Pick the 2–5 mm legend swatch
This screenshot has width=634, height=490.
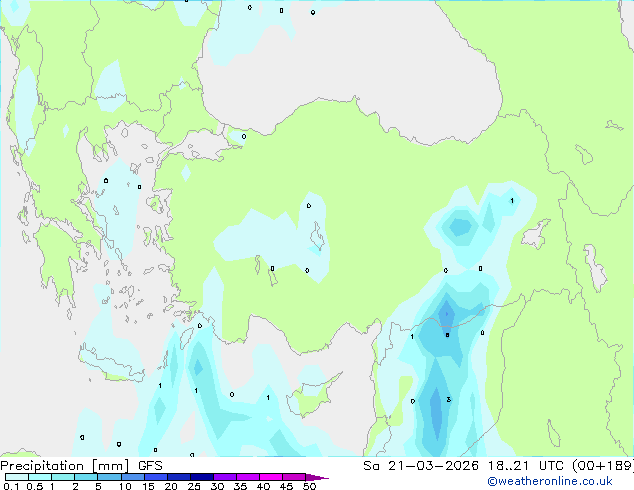pyautogui.click(x=86, y=477)
